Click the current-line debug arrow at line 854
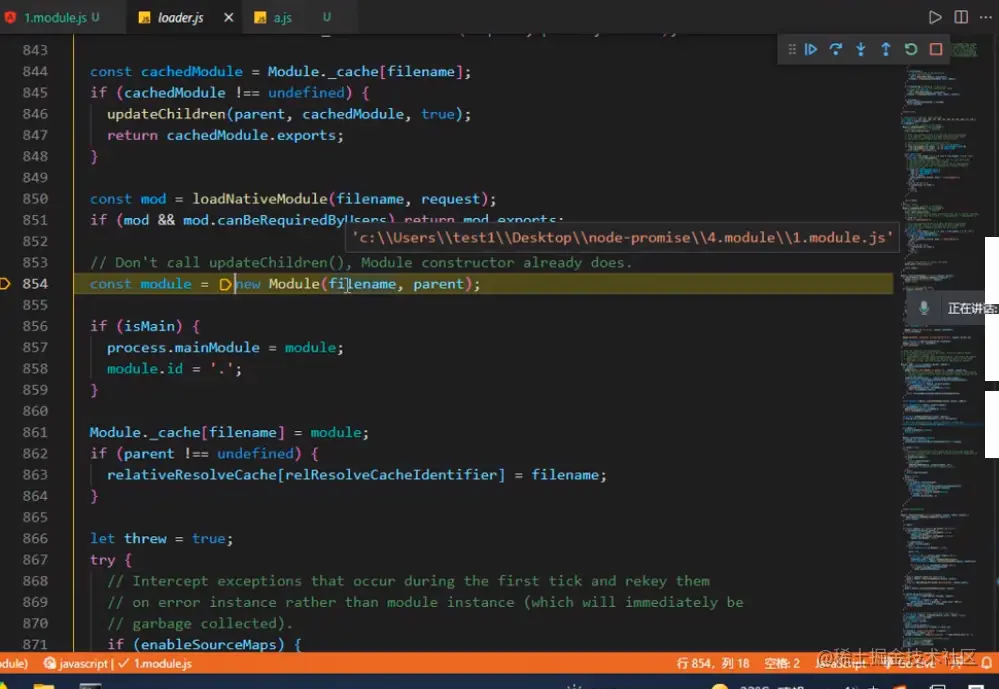Screen dimensions: 999x689 (x=5, y=284)
